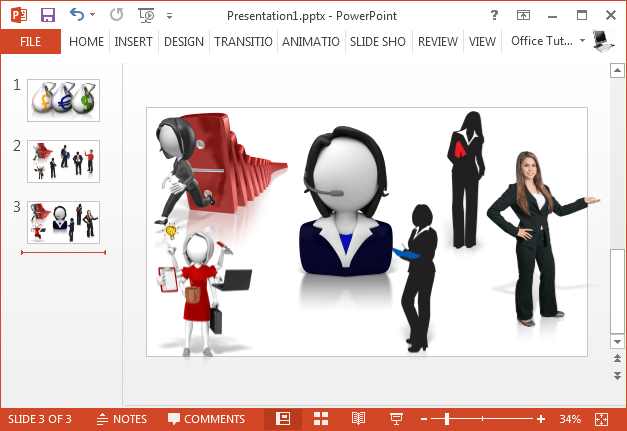Fit slide to current window
This screenshot has width=627, height=431.
(x=601, y=419)
